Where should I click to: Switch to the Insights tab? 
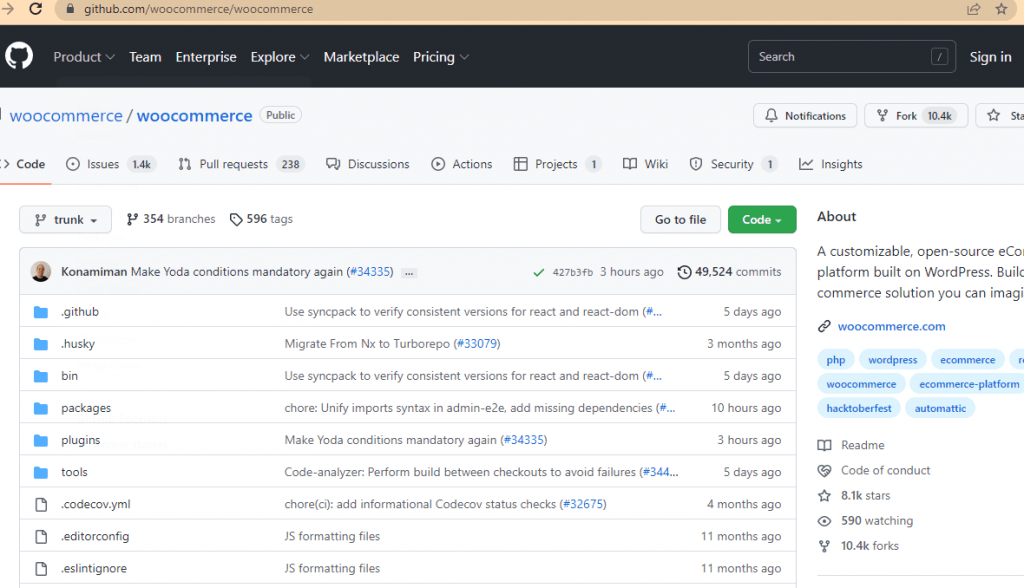click(831, 164)
